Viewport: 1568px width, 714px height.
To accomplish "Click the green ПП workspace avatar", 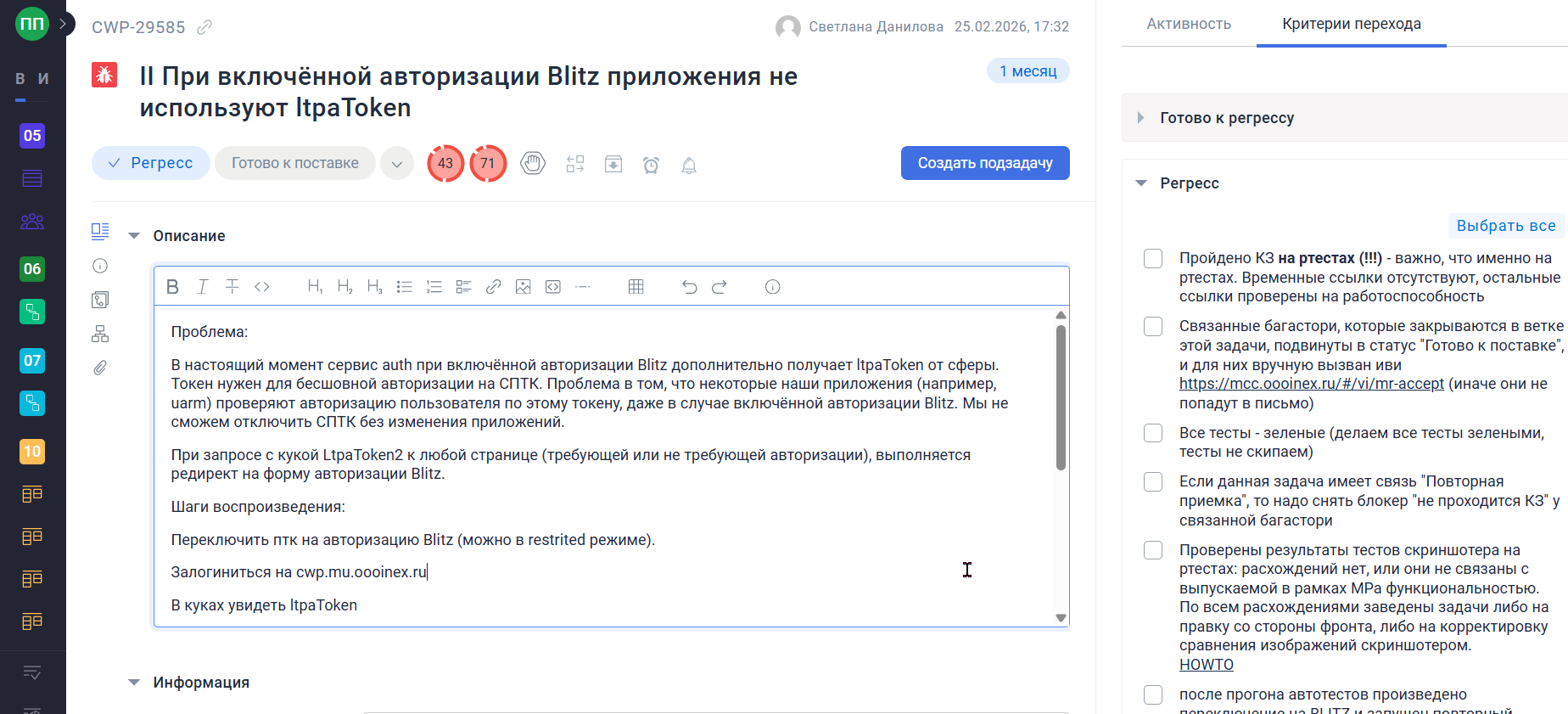I will click(x=32, y=24).
